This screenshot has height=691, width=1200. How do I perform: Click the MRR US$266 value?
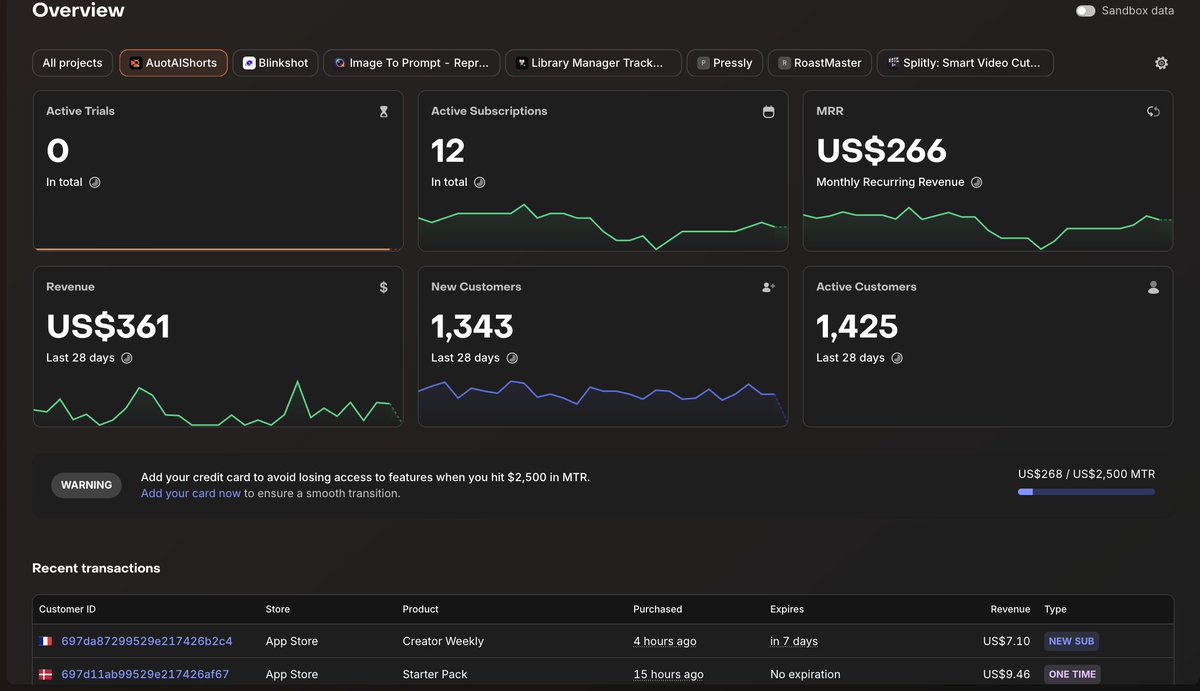(x=881, y=151)
